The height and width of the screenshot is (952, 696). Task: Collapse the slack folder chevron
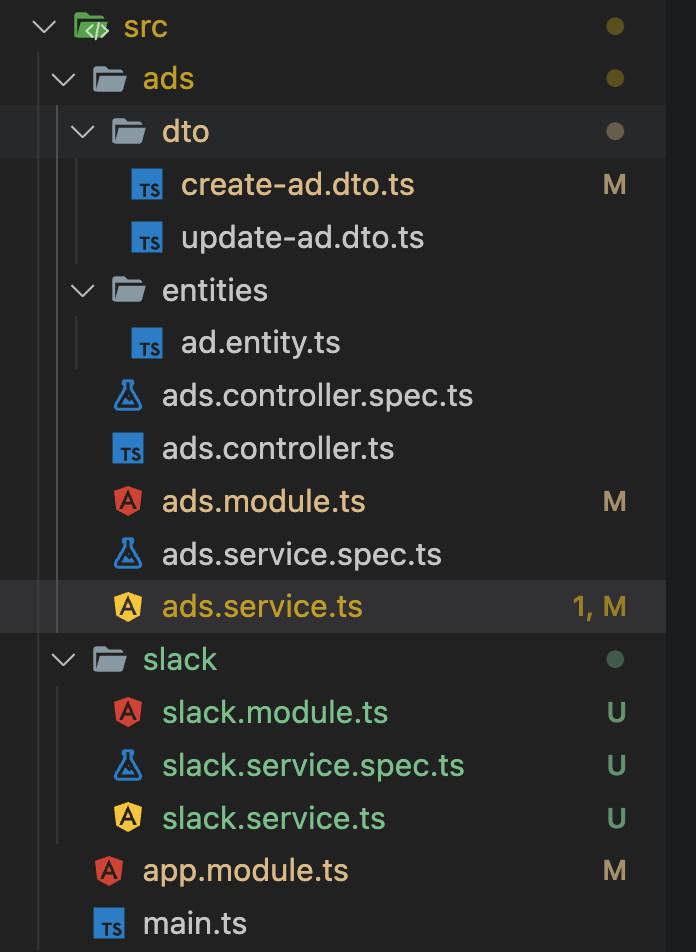[64, 660]
